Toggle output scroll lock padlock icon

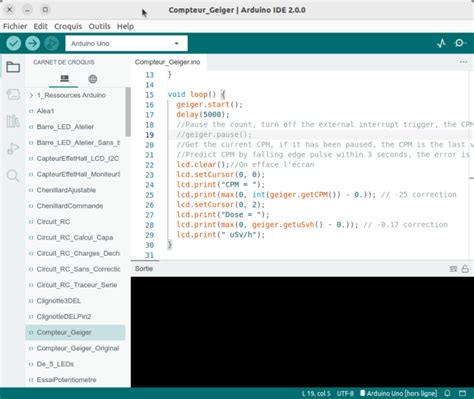click(465, 269)
